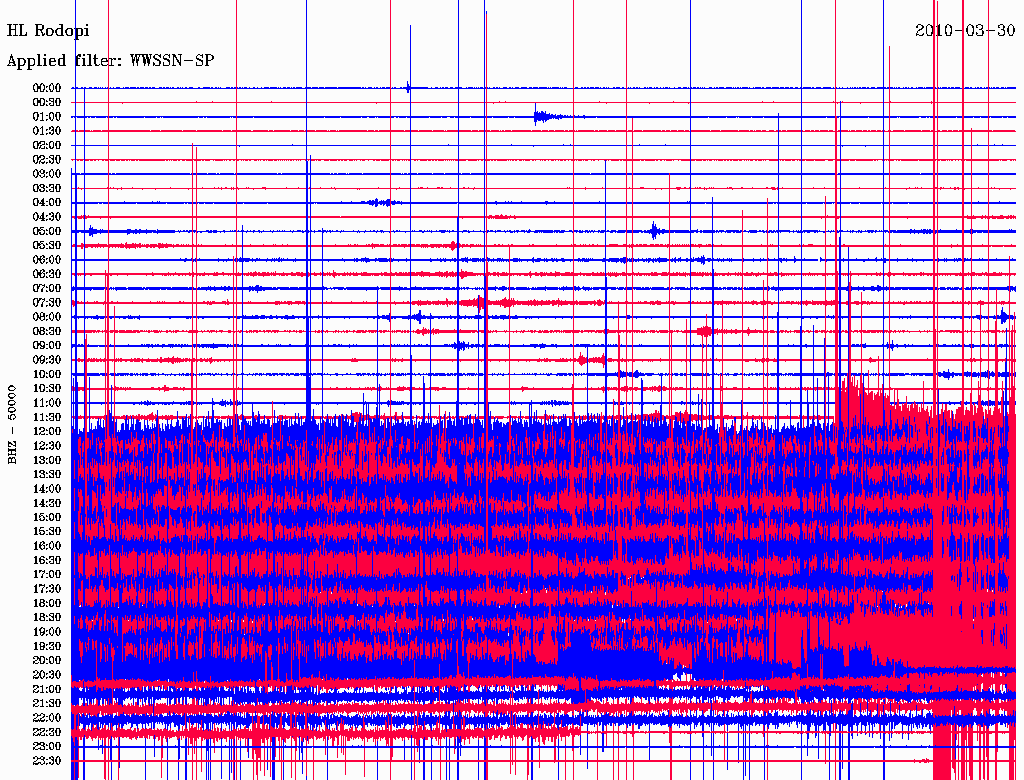This screenshot has height=780, width=1024.
Task: Click the 20:30 time label
Action: click(x=47, y=675)
